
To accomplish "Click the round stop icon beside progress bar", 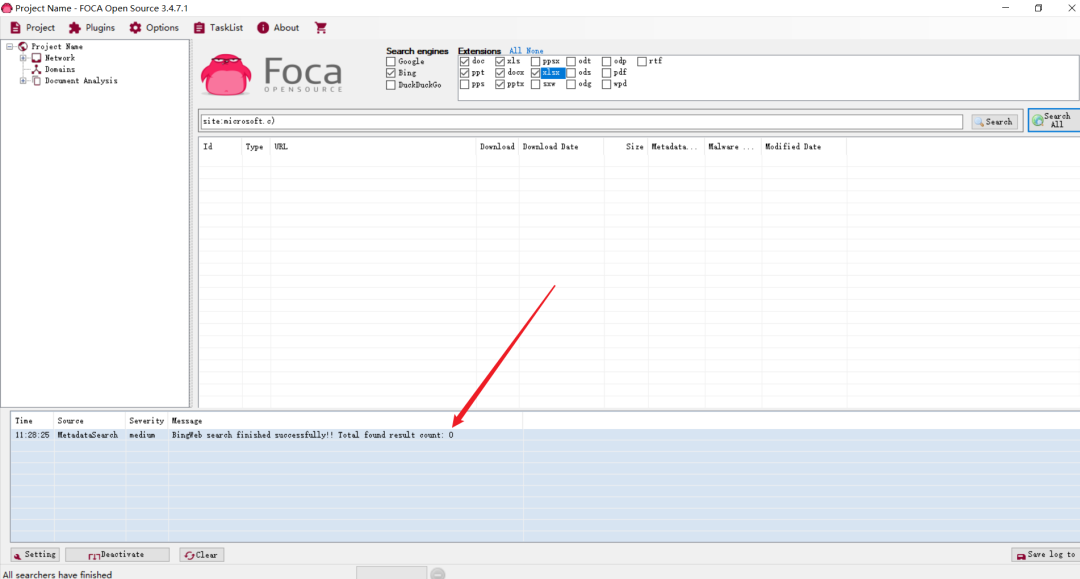I will click(437, 573).
